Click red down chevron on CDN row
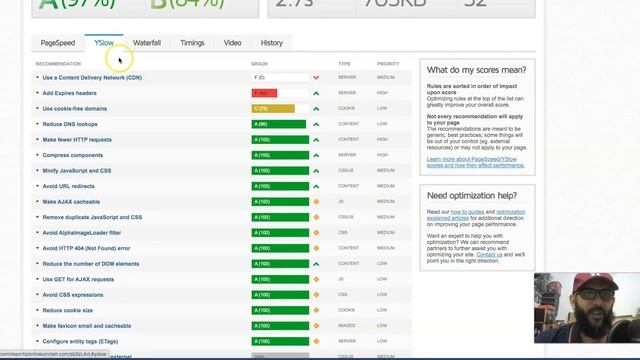640x360 pixels. [316, 78]
